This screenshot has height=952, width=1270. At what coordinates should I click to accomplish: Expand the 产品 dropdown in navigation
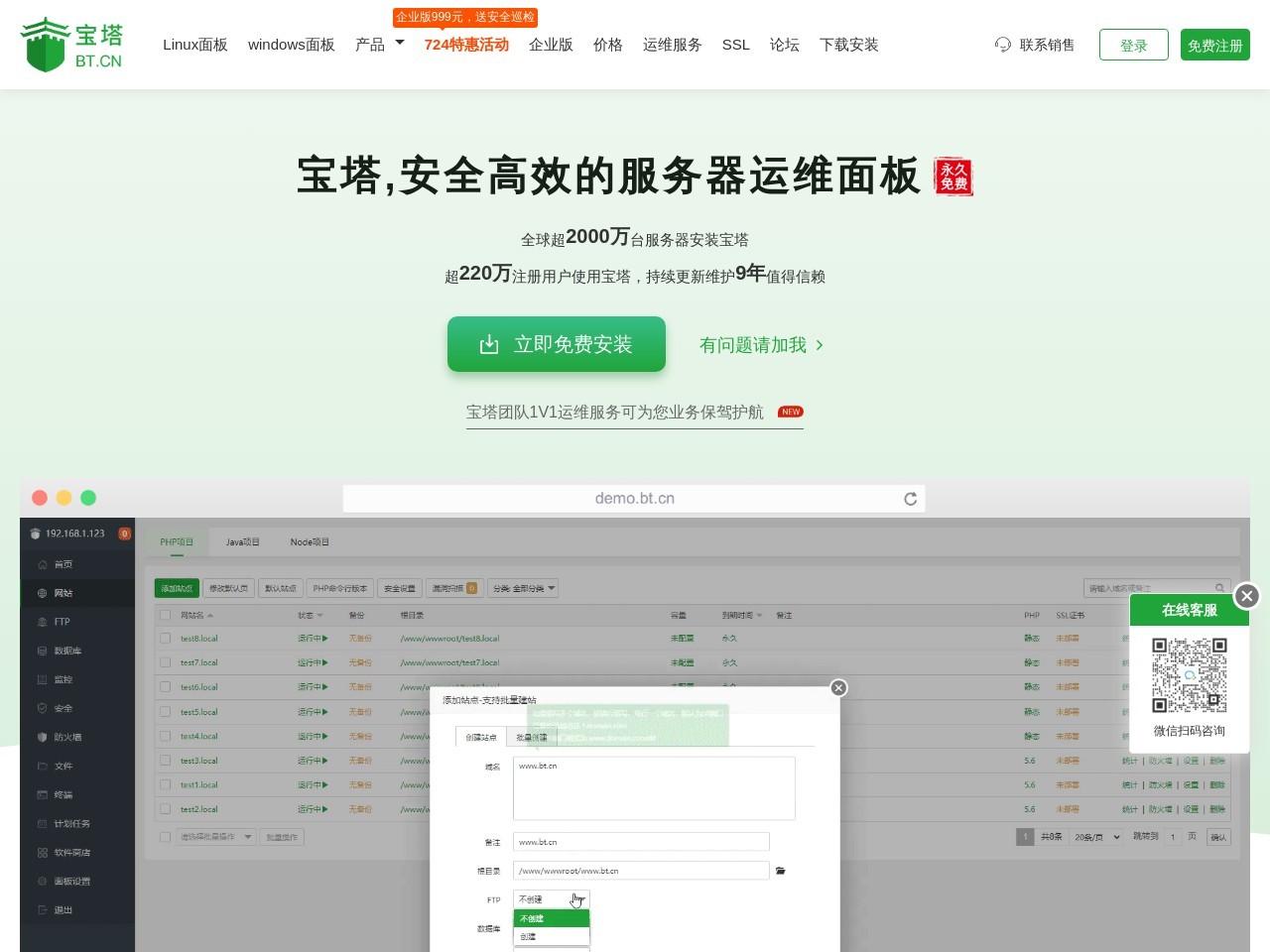coord(380,45)
